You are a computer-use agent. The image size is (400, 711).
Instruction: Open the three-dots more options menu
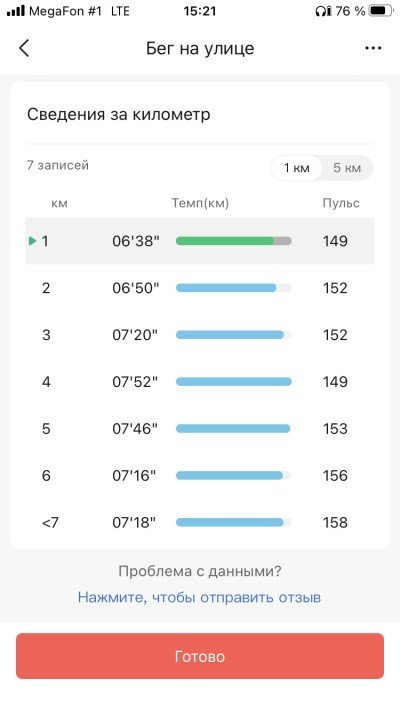tap(373, 48)
